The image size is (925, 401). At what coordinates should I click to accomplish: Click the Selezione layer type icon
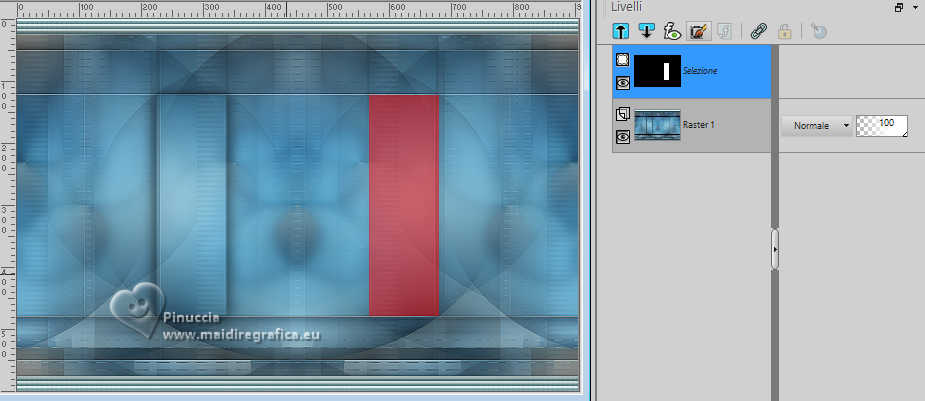[622, 60]
